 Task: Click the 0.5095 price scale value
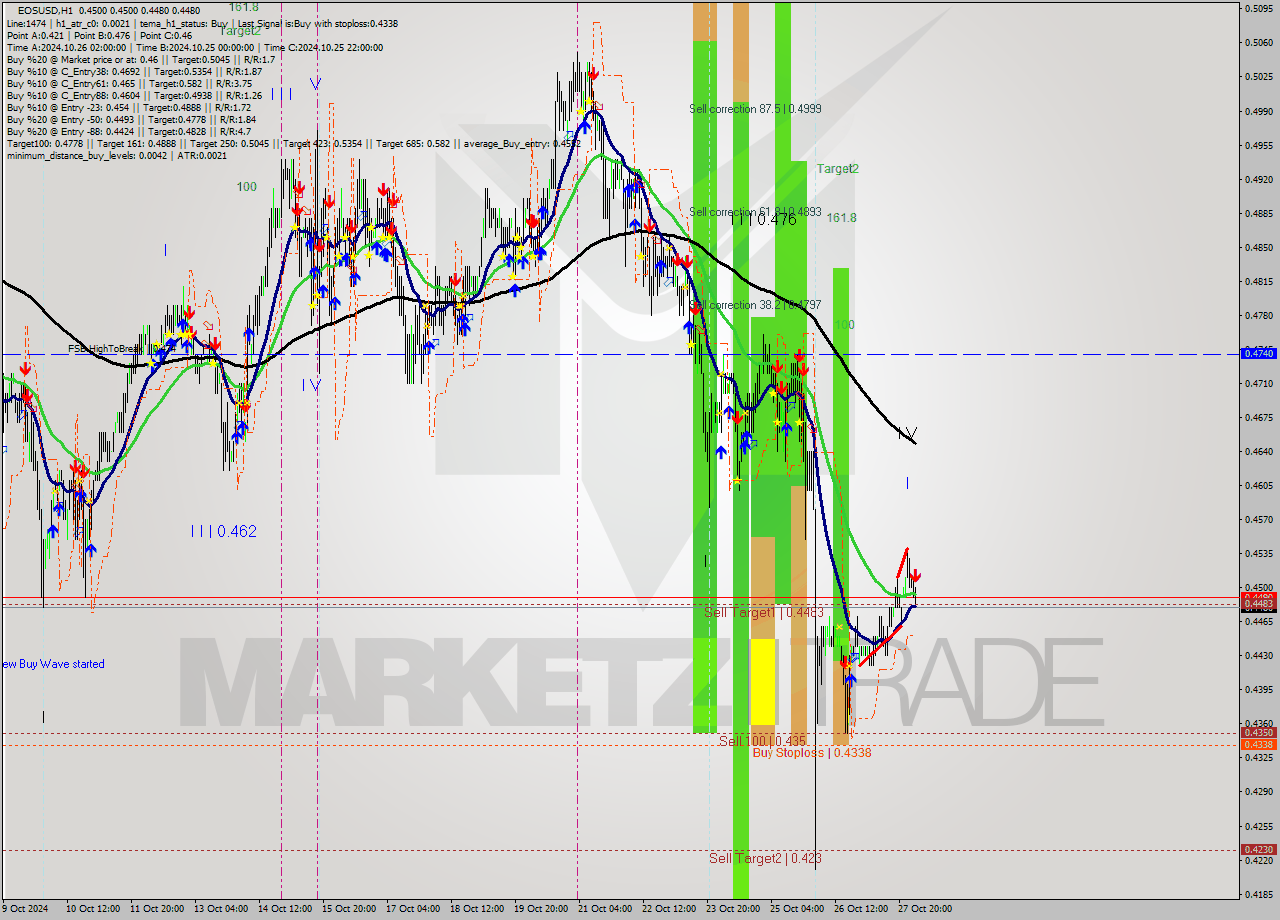click(1259, 9)
